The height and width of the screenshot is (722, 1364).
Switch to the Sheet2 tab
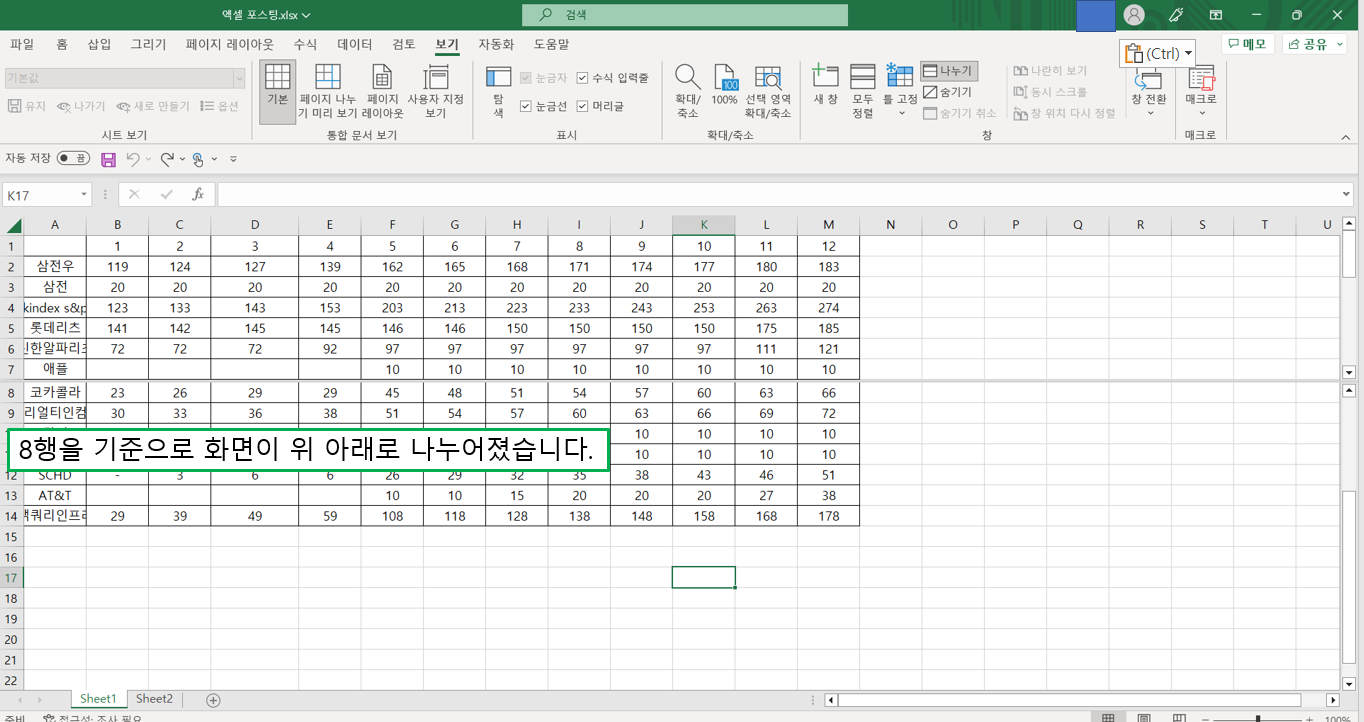tap(154, 699)
